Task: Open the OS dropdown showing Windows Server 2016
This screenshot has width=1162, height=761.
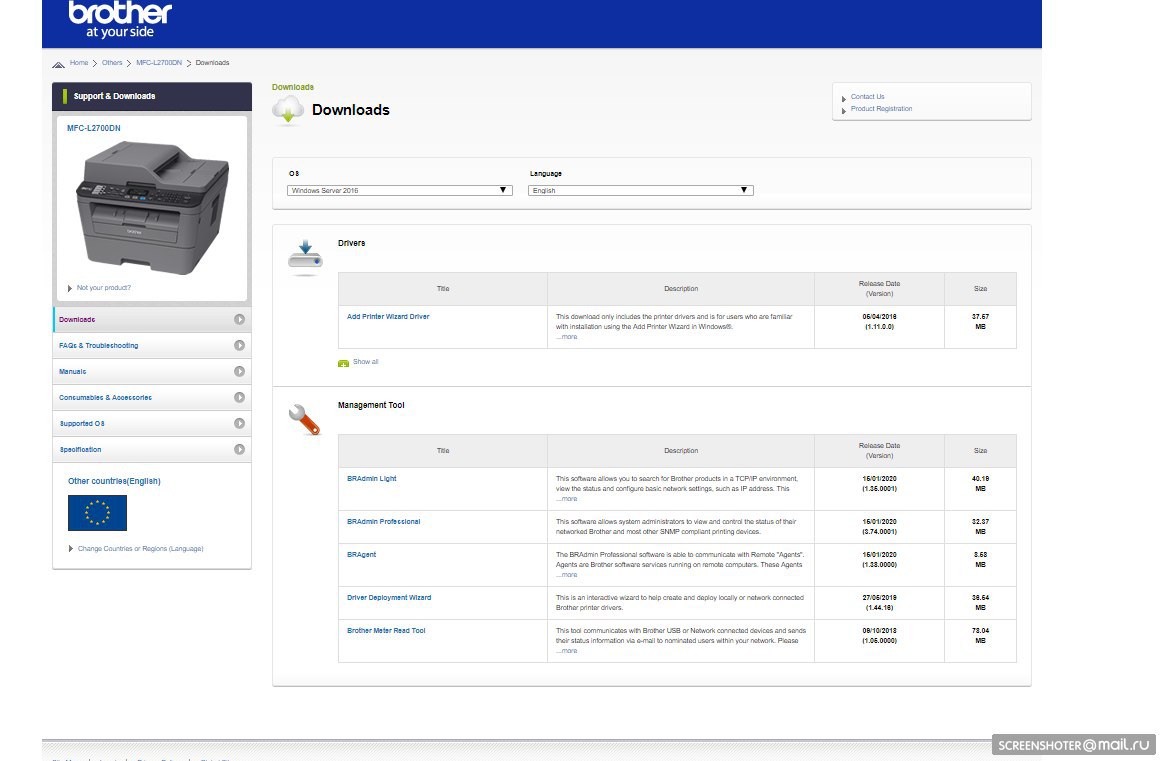Action: pyautogui.click(x=399, y=190)
